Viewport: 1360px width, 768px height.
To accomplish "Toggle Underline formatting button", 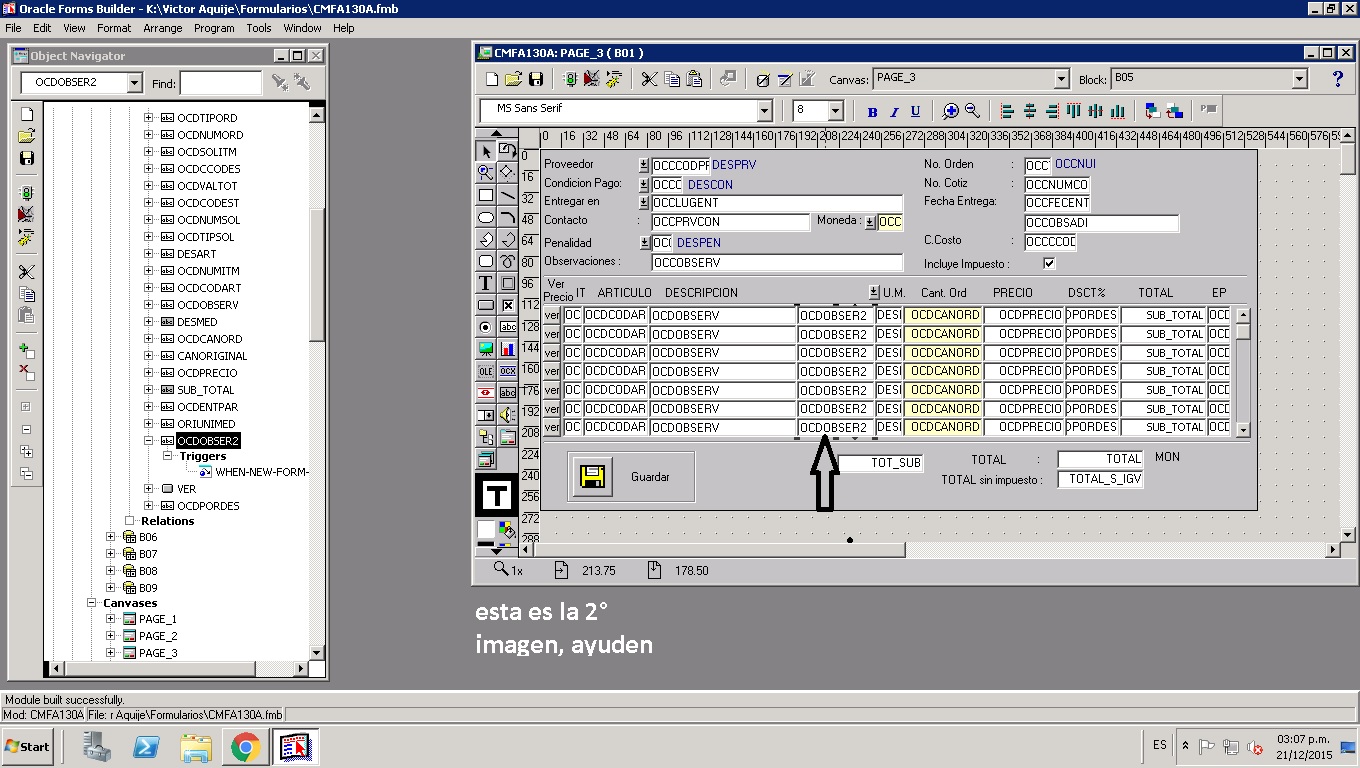I will pyautogui.click(x=915, y=112).
